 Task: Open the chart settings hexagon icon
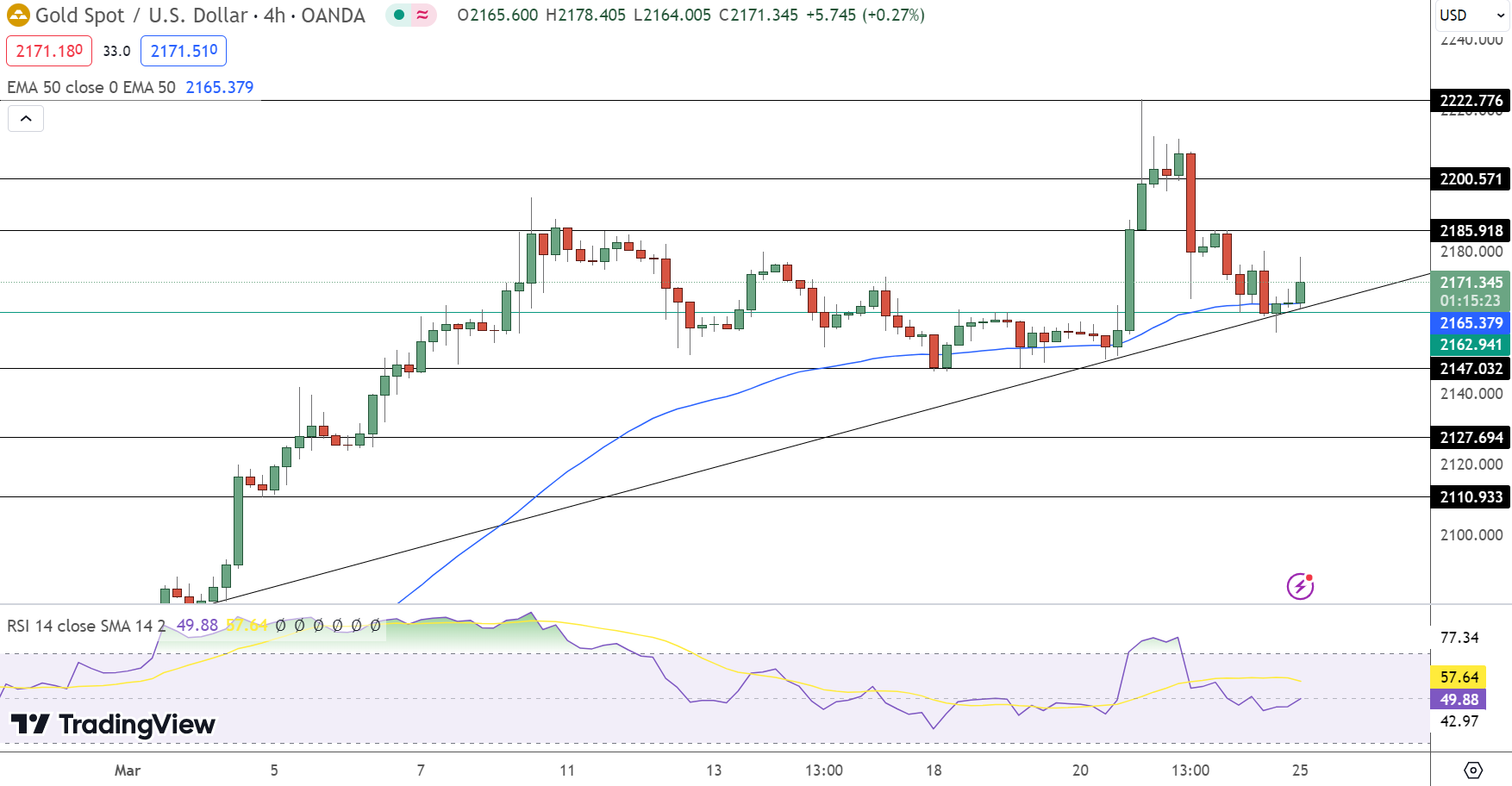pyautogui.click(x=1473, y=770)
